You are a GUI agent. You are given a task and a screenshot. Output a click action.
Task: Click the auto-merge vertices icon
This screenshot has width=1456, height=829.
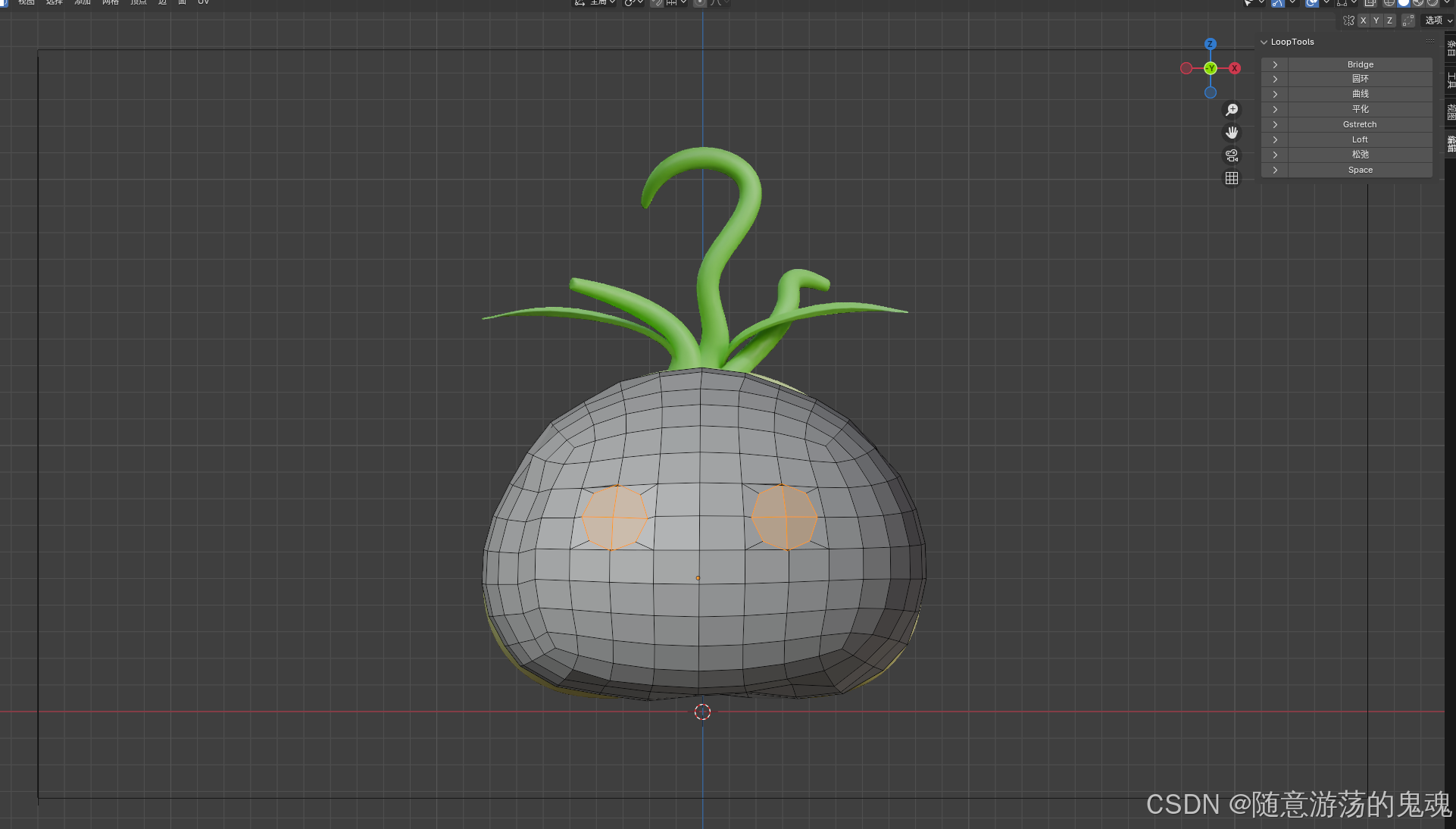(x=1408, y=20)
